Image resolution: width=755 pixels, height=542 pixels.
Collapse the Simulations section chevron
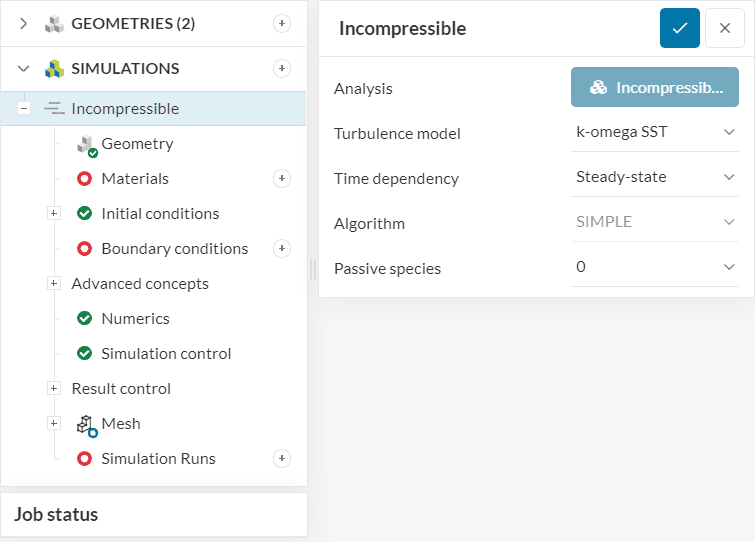pyautogui.click(x=24, y=68)
